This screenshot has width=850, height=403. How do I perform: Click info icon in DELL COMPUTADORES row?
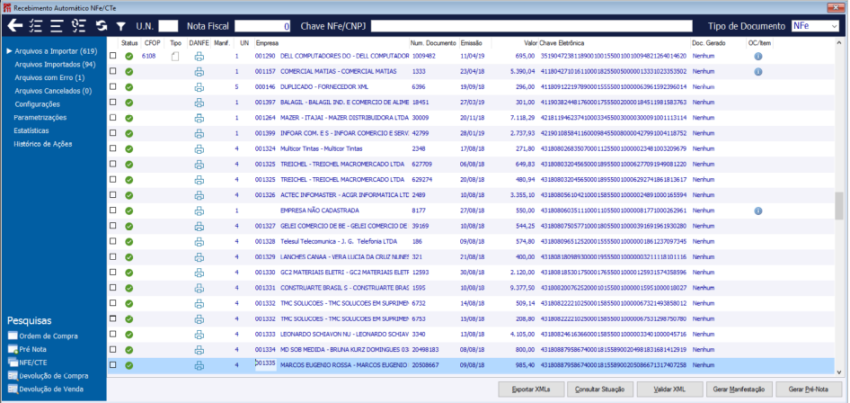tap(758, 56)
